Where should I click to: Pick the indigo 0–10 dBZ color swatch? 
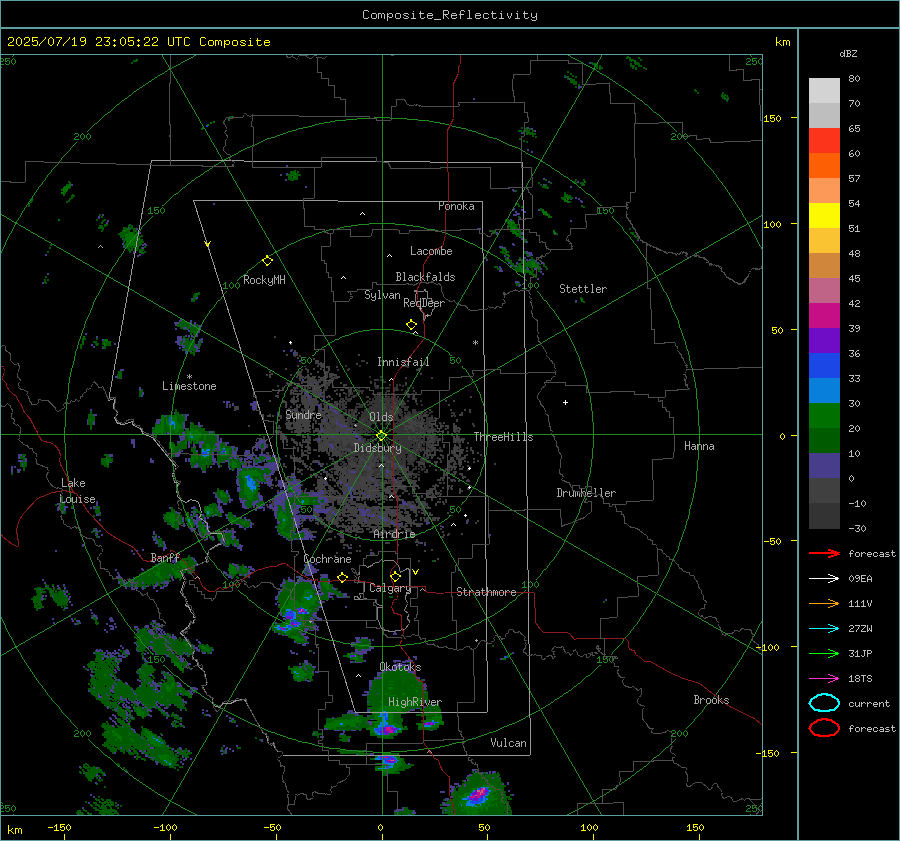[x=824, y=466]
